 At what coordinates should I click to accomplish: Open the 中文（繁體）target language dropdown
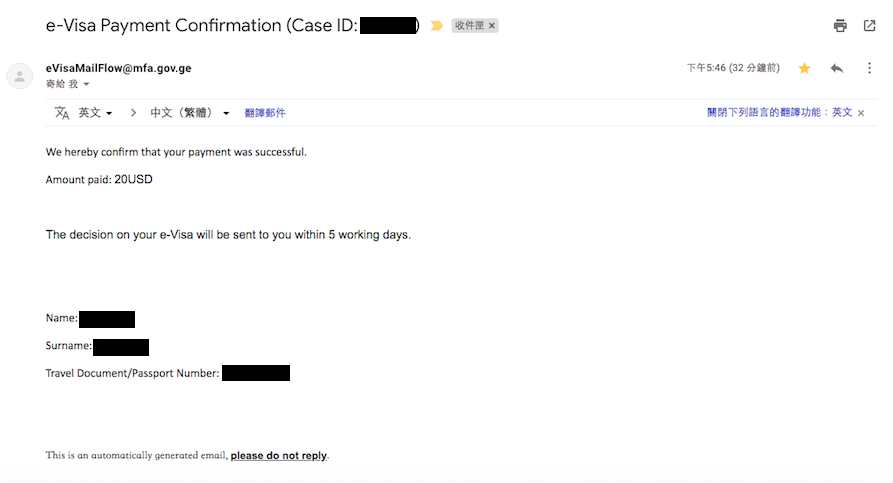190,113
